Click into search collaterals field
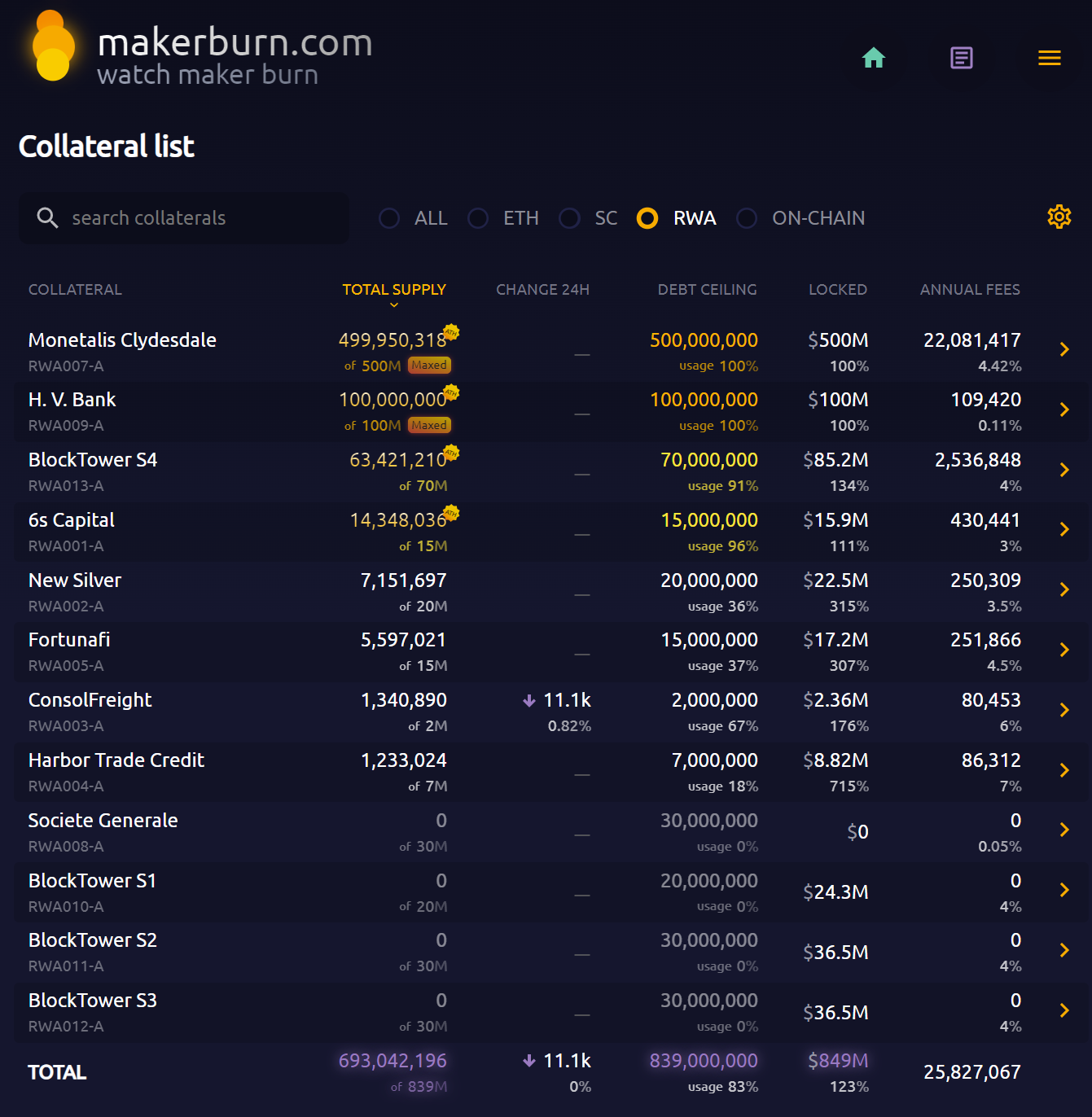1092x1117 pixels. pos(184,218)
